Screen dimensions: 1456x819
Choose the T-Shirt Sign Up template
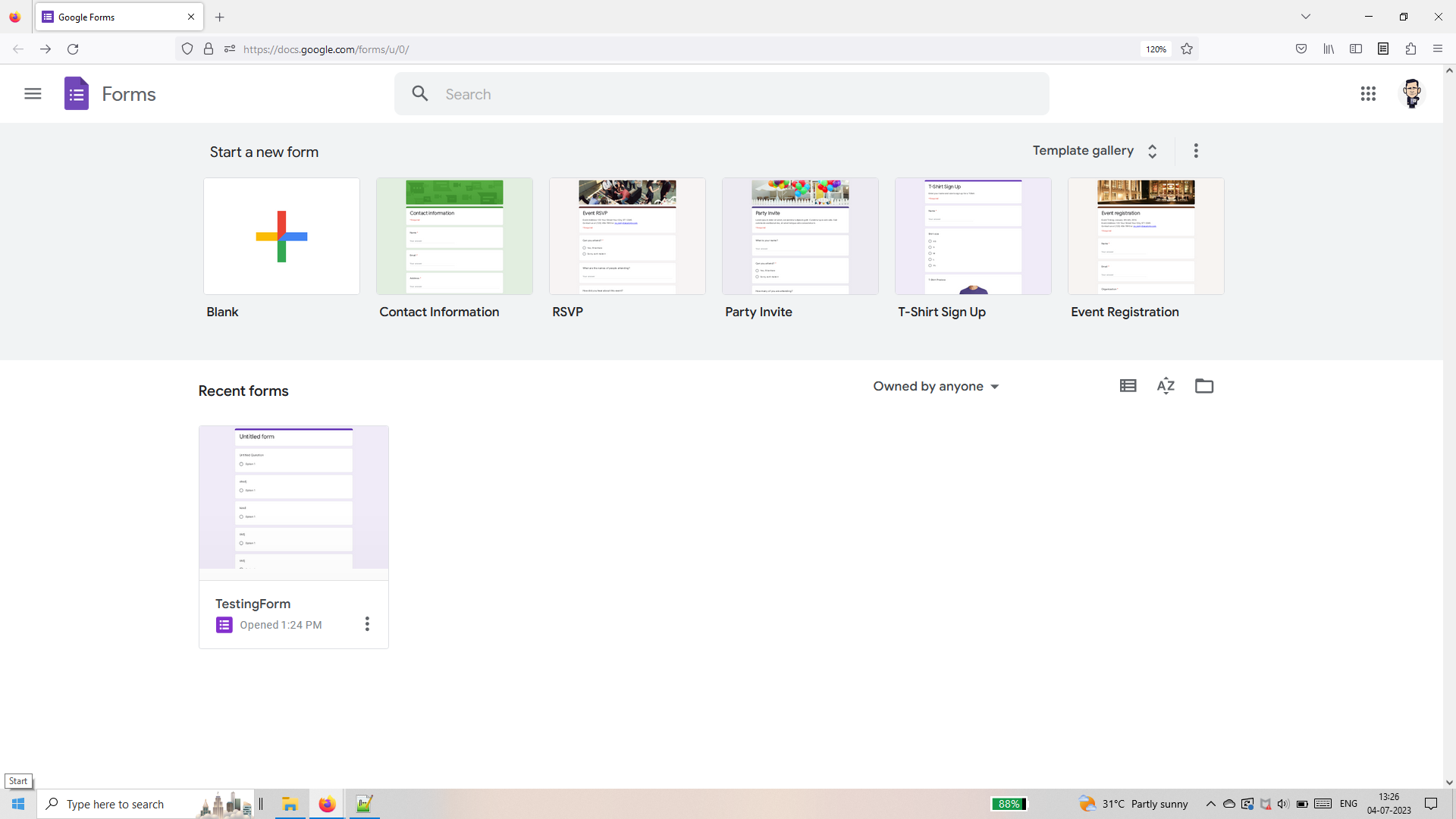click(x=973, y=237)
